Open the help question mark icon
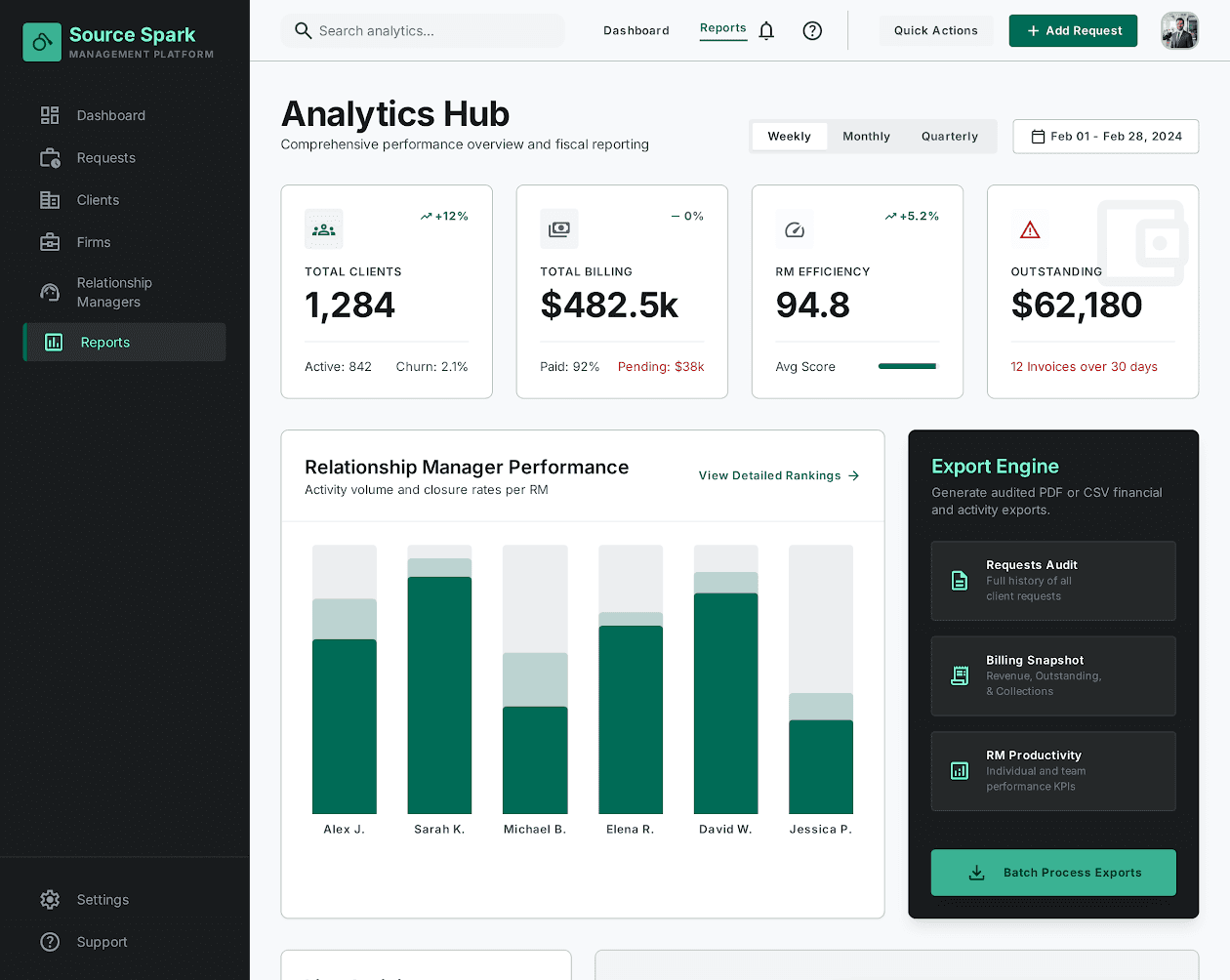 812,30
